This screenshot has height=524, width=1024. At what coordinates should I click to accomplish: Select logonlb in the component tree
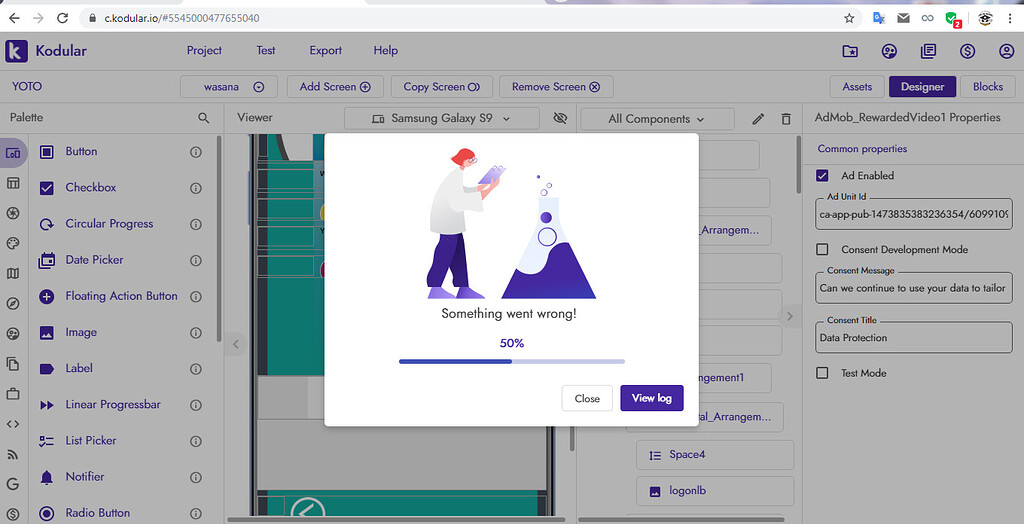(715, 491)
